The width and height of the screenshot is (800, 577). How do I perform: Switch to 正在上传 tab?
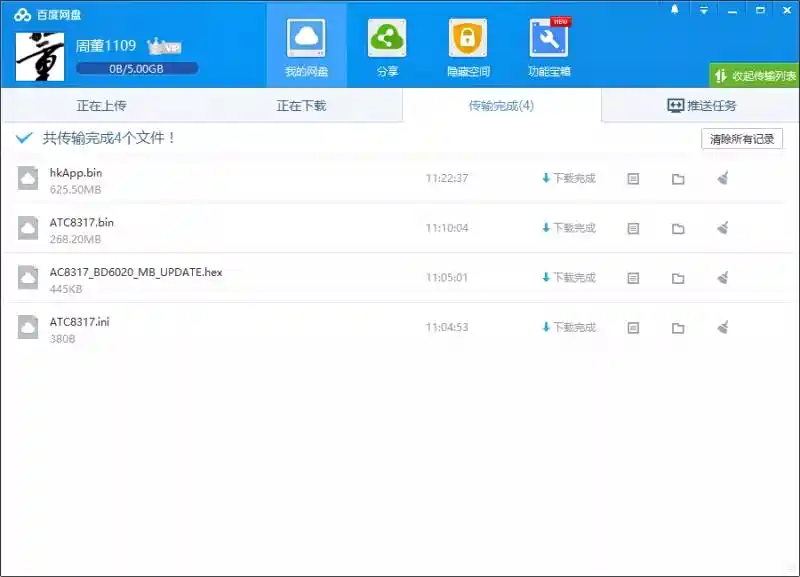pos(101,106)
